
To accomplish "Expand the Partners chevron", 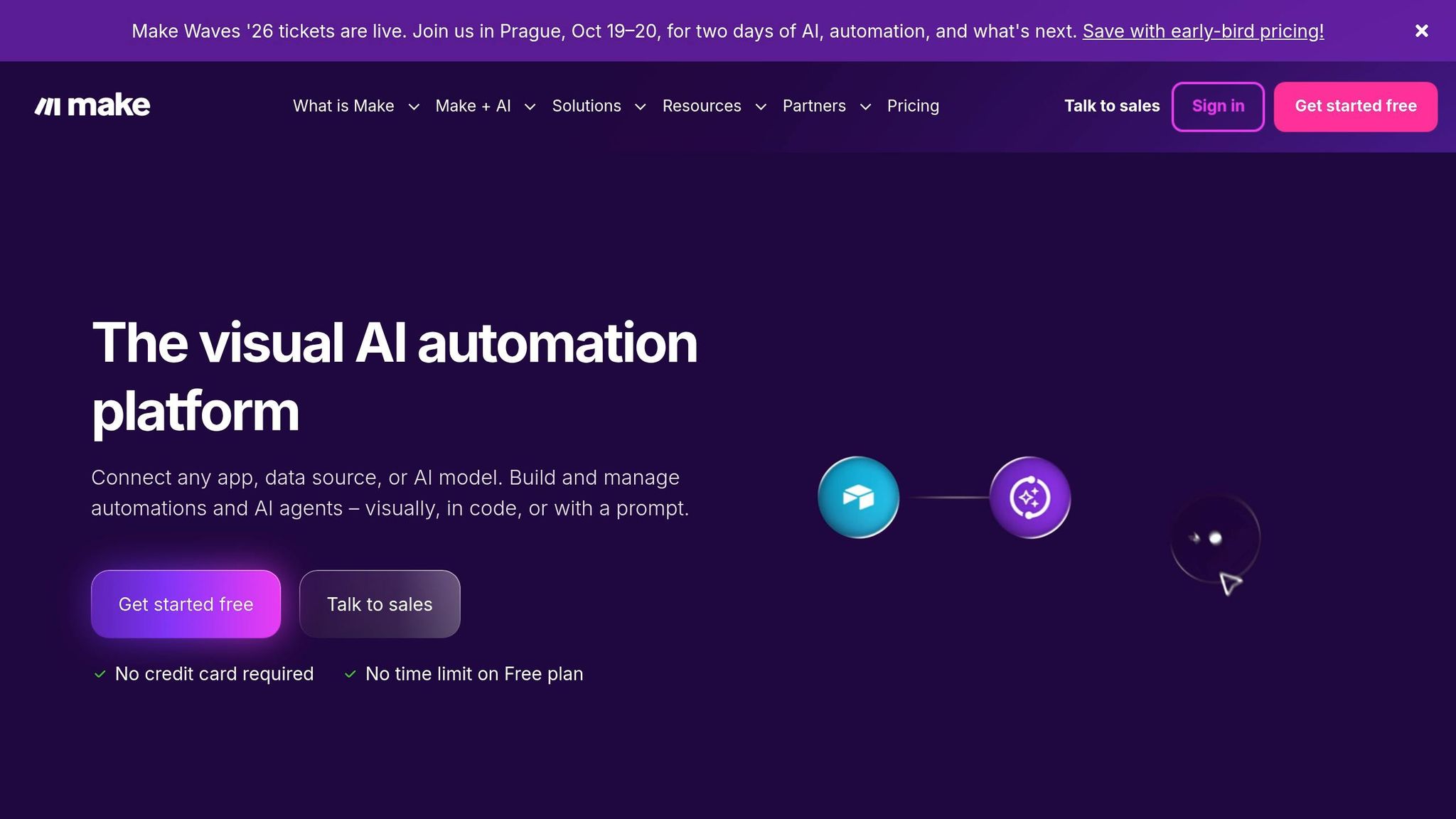I will point(865,107).
